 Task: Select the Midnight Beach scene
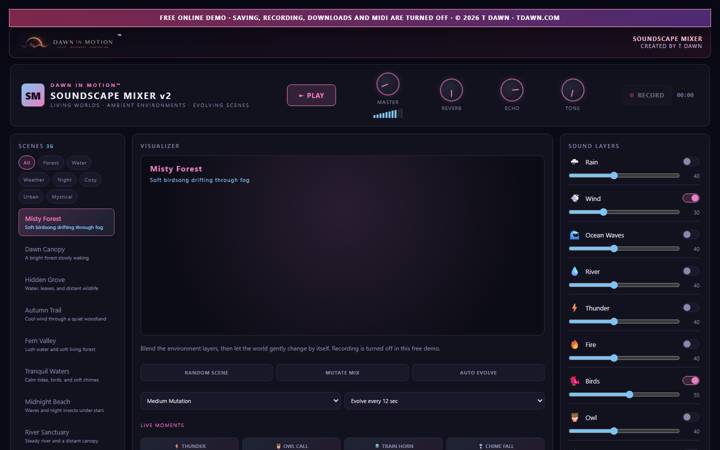click(x=67, y=405)
